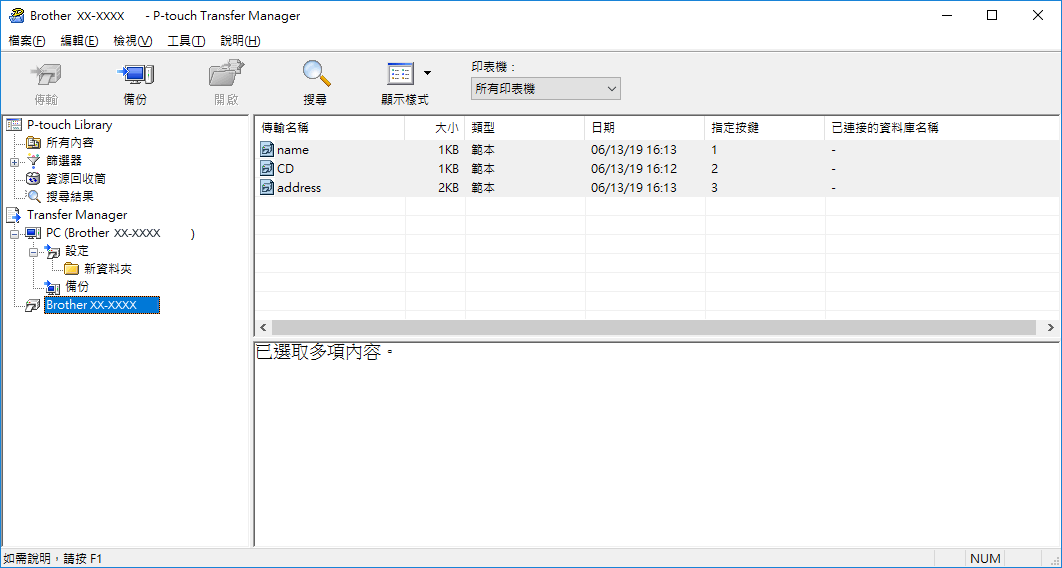Select the address row text
The width and height of the screenshot is (1062, 568).
point(299,188)
